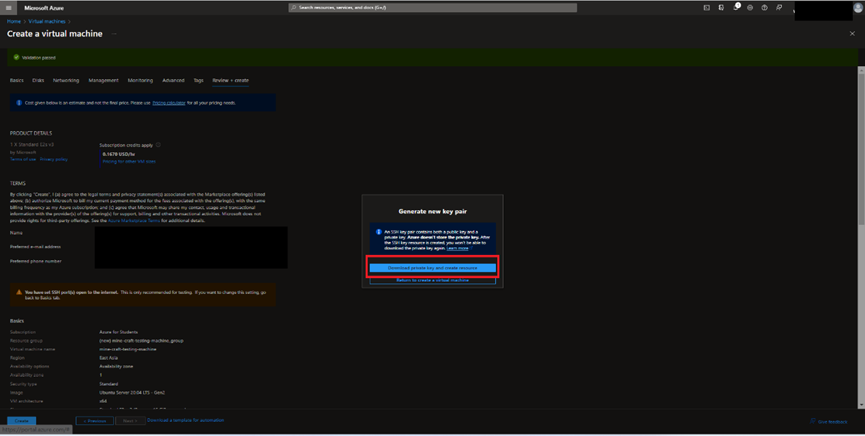Click the info icon in the dialog
The width and height of the screenshot is (865, 436).
378,232
